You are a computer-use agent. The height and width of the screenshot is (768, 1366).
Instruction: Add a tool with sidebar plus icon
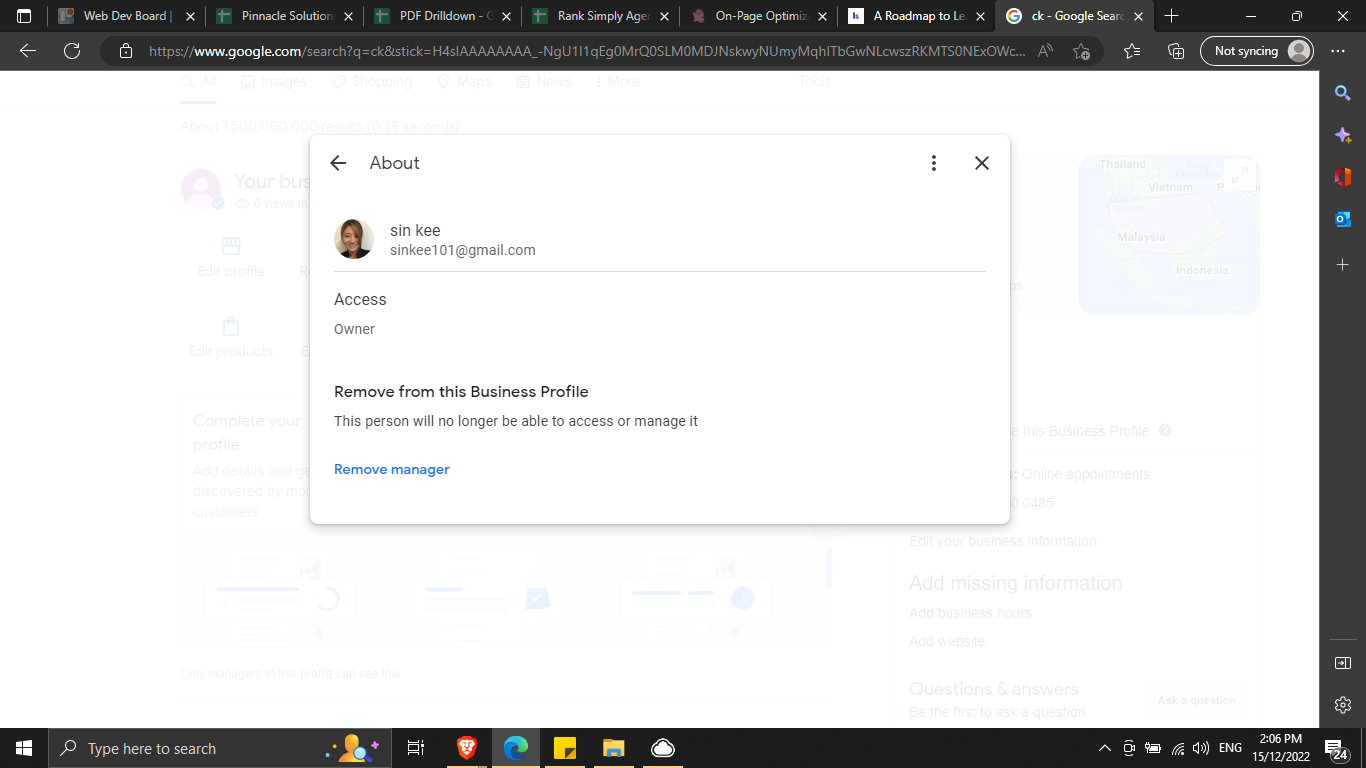(1343, 264)
